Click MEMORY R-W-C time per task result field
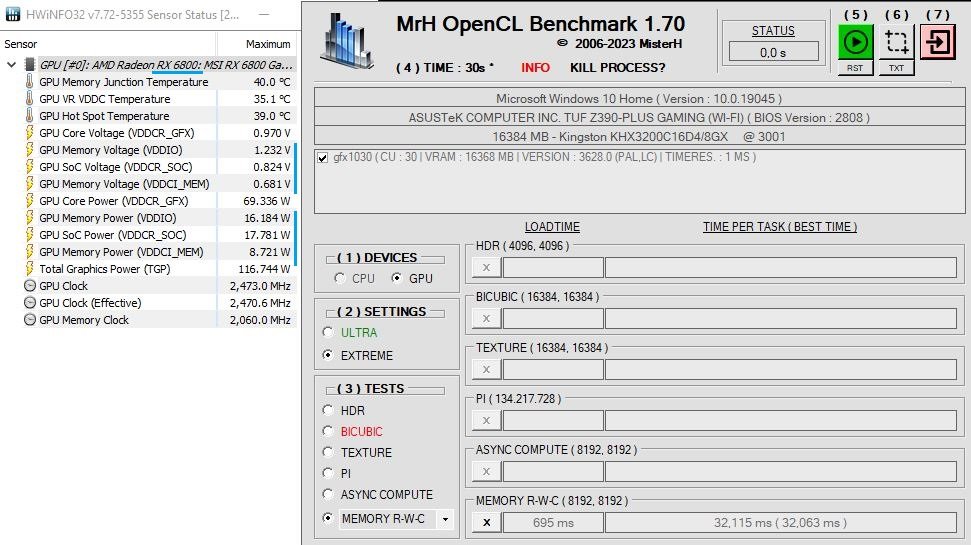The width and height of the screenshot is (971, 545). tap(780, 523)
